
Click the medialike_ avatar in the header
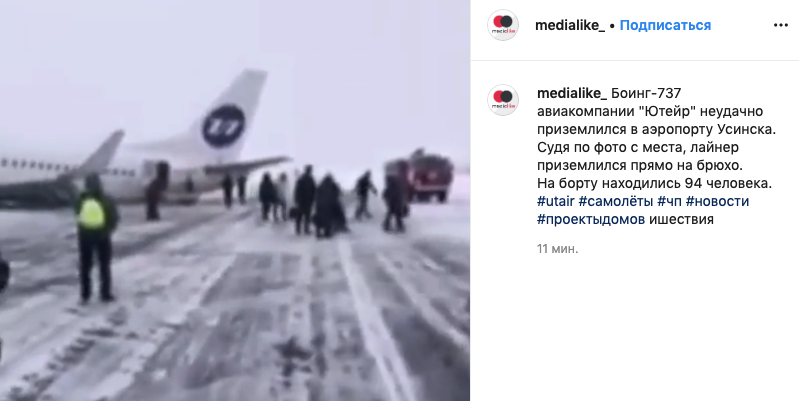click(503, 25)
